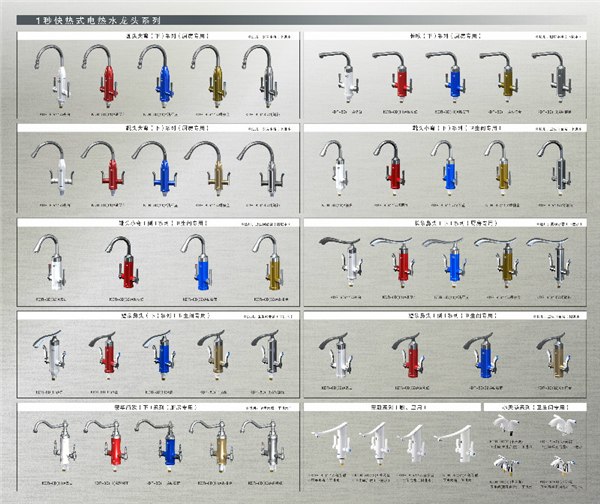This screenshot has height=504, width=600.
Task: Open silver small-bend faucet in second-row right panel
Action: [553, 168]
